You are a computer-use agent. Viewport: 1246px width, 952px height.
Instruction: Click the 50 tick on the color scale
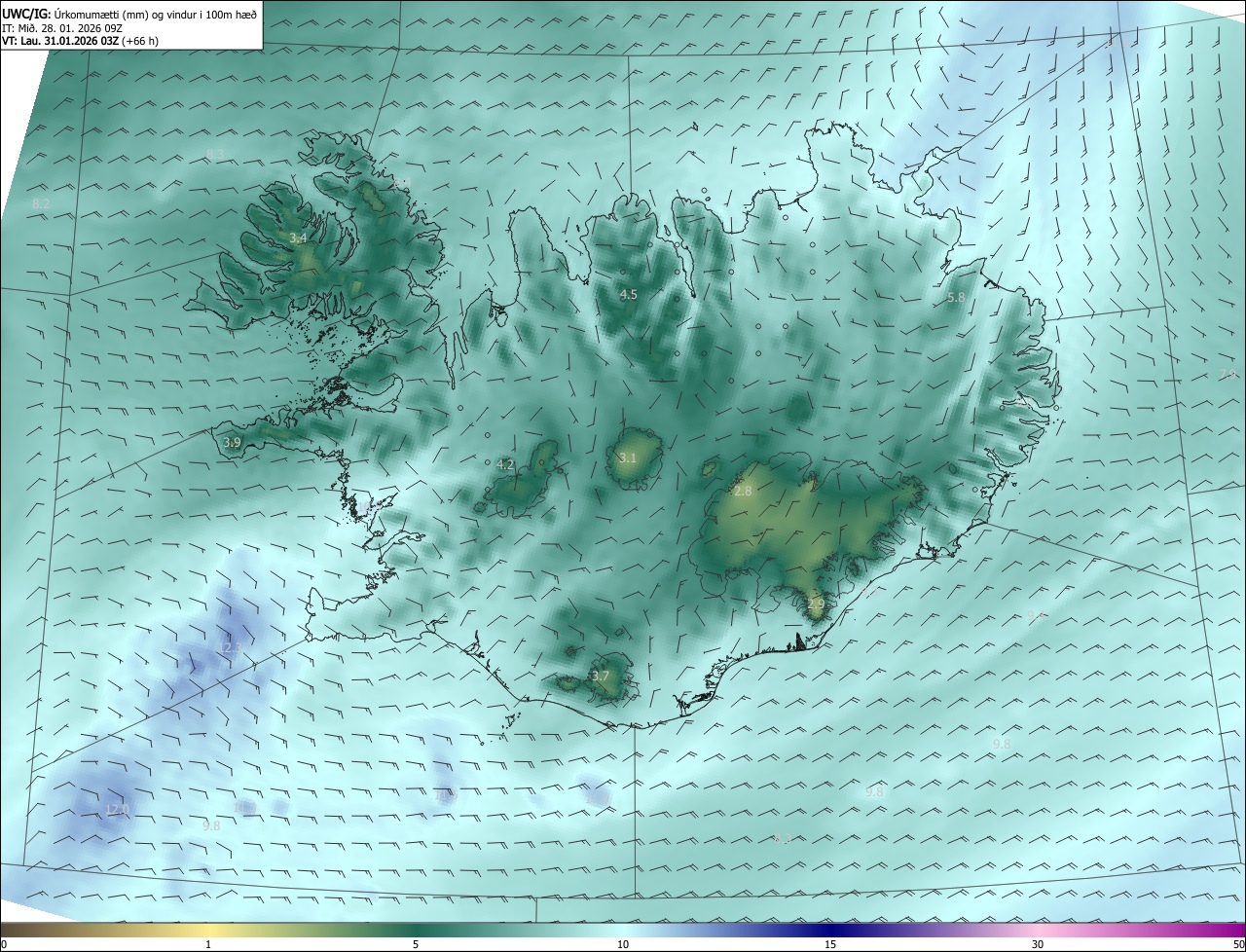click(1238, 944)
